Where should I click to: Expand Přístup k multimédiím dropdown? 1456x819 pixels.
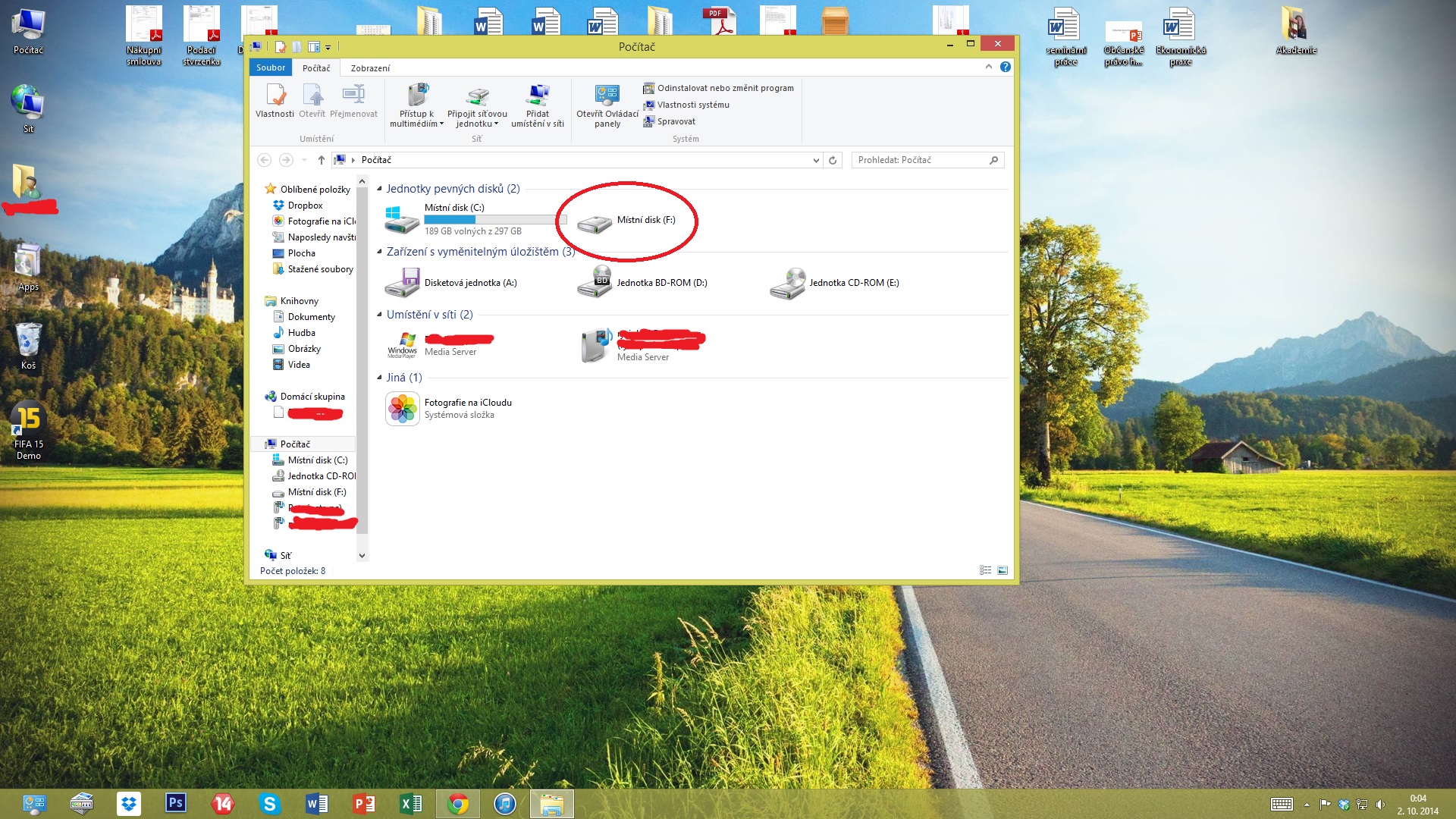(441, 124)
